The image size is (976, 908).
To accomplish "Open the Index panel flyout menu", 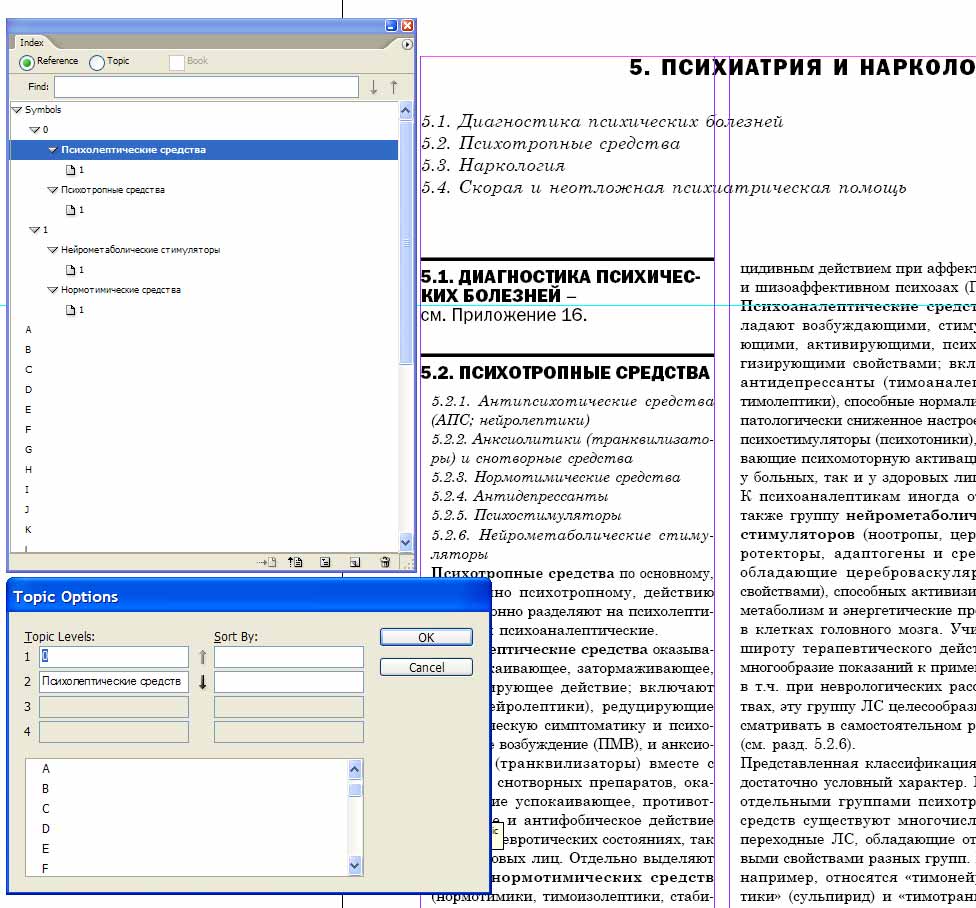I will [x=406, y=44].
